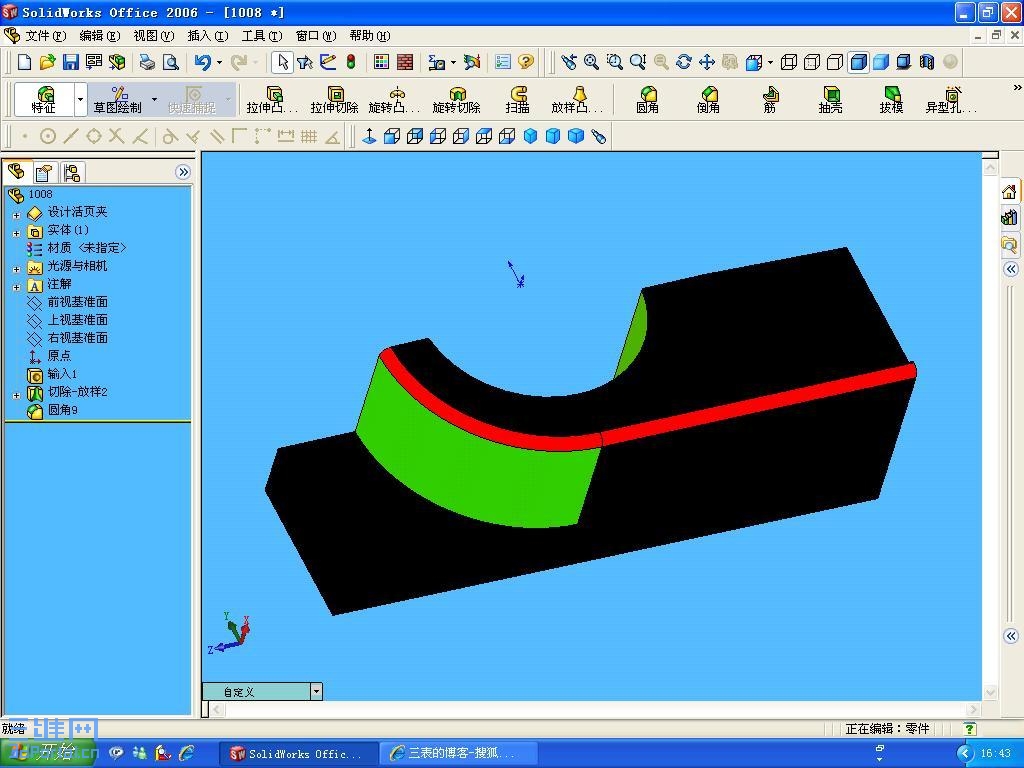1024x768 pixels.
Task: Switch to Hidden Lines Visible display
Action: coord(812,62)
